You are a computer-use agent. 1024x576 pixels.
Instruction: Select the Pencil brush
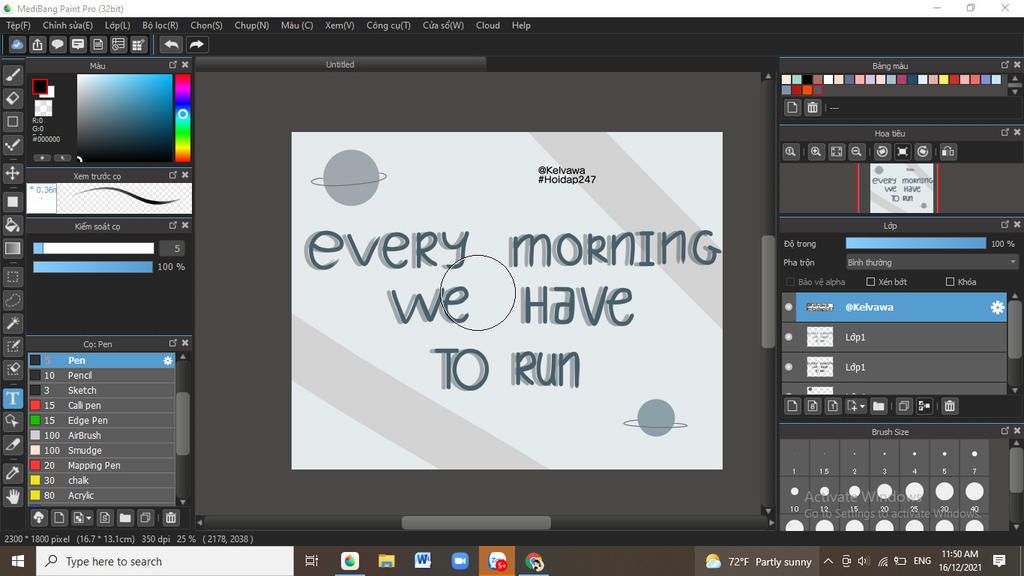pos(101,376)
